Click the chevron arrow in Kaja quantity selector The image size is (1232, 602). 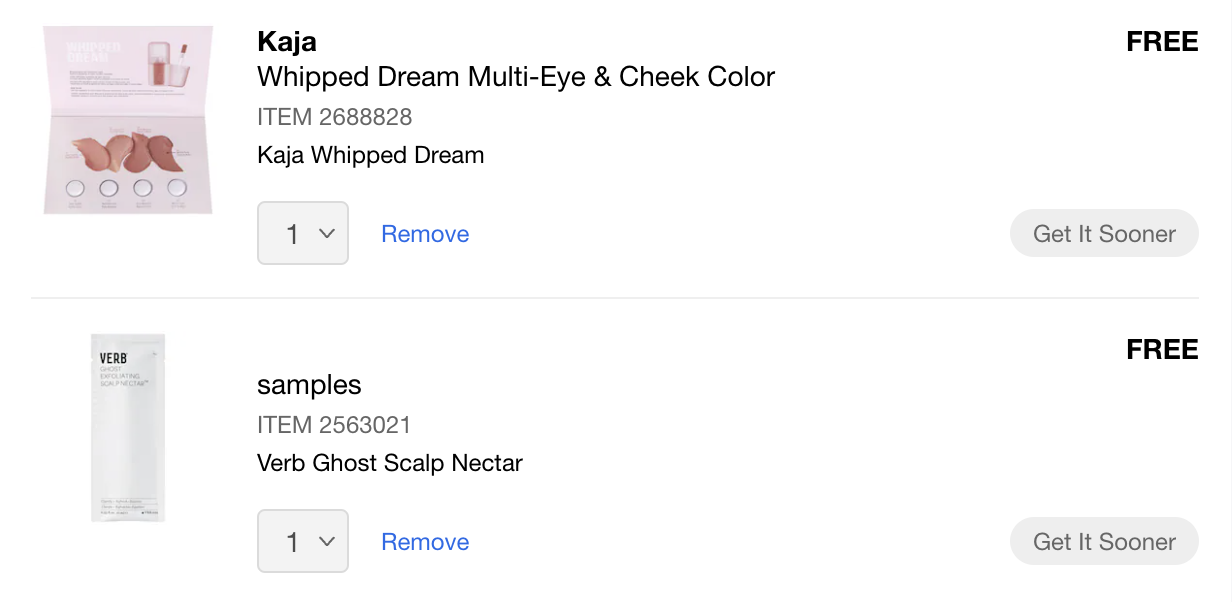[x=326, y=234]
